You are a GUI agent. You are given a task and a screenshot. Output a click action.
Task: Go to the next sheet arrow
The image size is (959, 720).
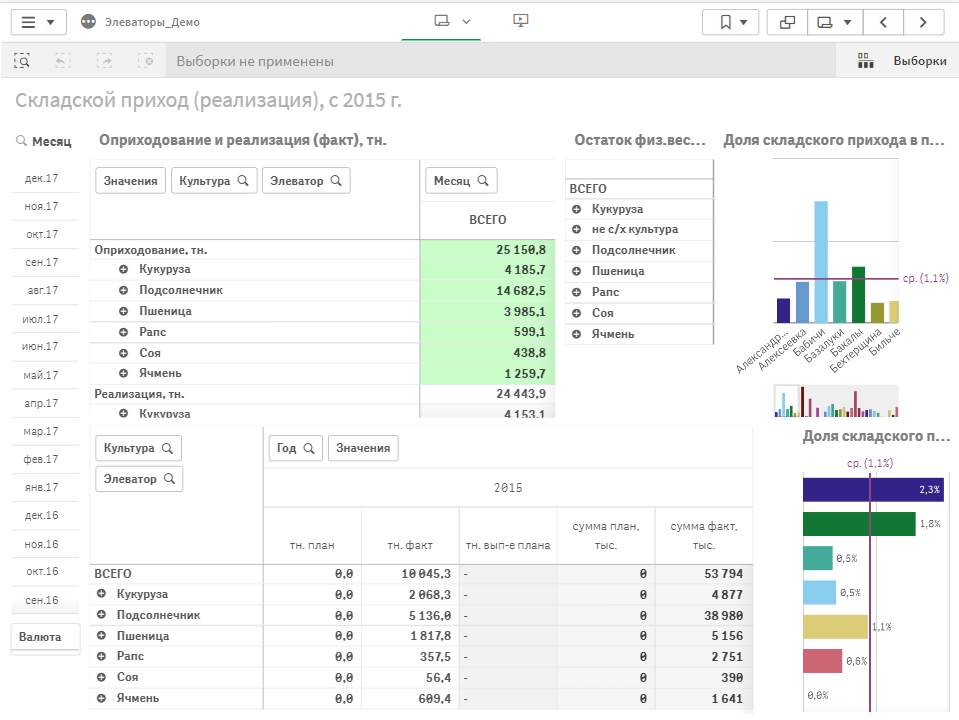(x=923, y=22)
